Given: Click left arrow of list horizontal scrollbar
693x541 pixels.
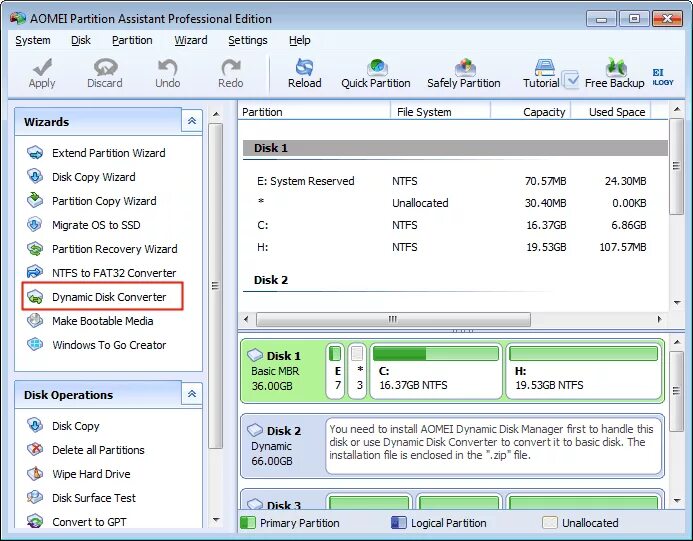Looking at the screenshot, I should tap(246, 319).
